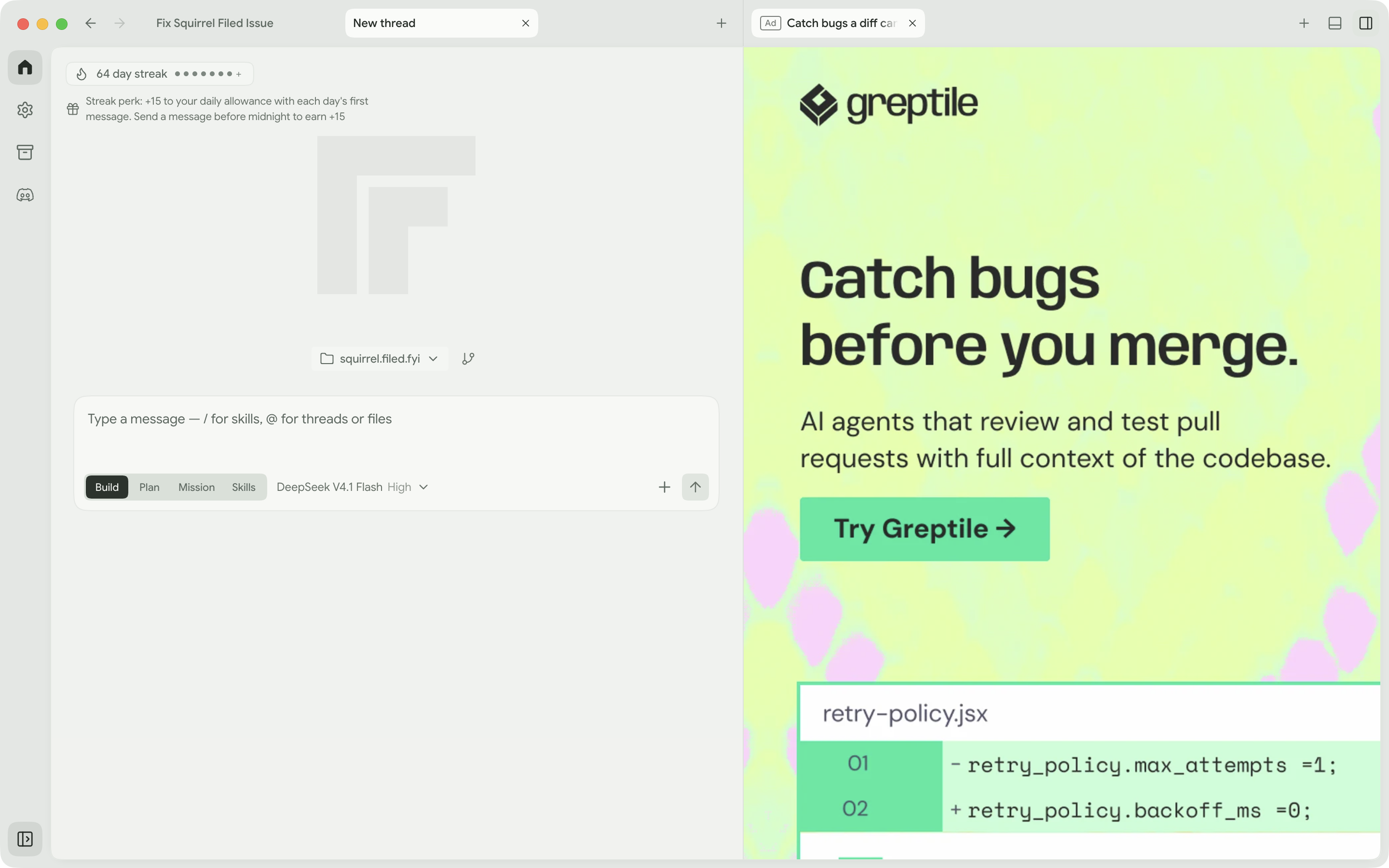Open DeepSeek V4.1 Flash model dropdown
Viewport: 1389px width, 868px height.
[x=353, y=487]
